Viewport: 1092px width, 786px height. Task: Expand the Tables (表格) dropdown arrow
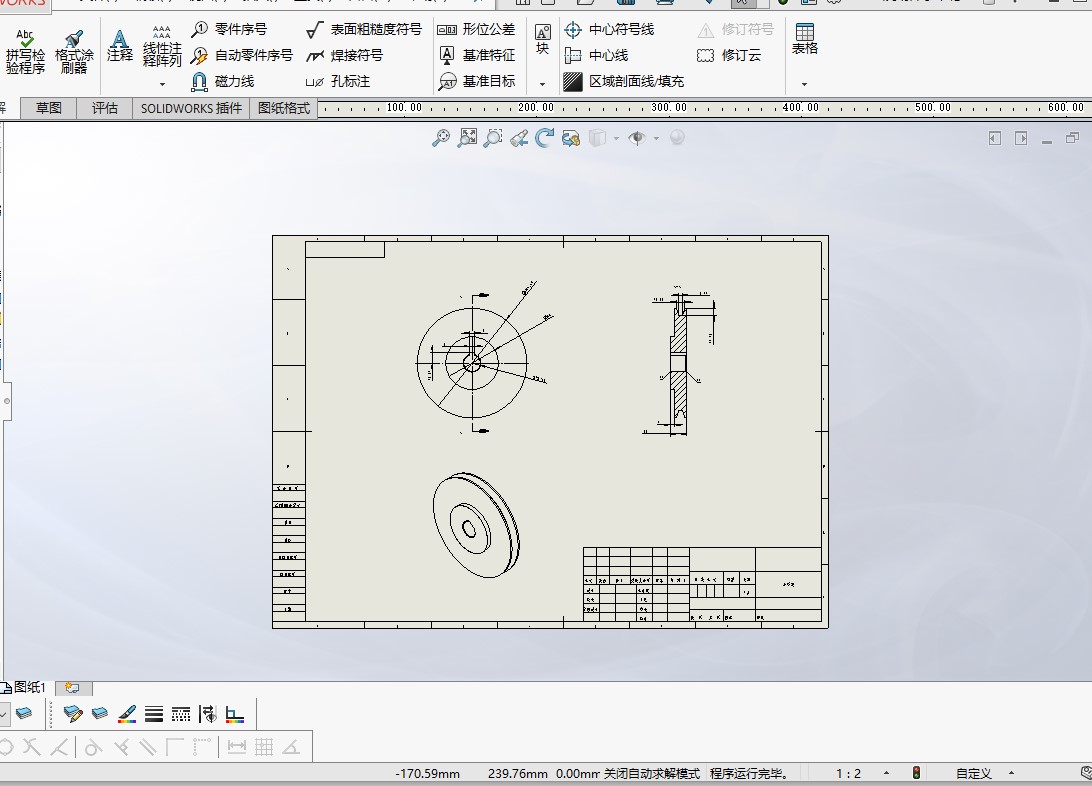(804, 84)
